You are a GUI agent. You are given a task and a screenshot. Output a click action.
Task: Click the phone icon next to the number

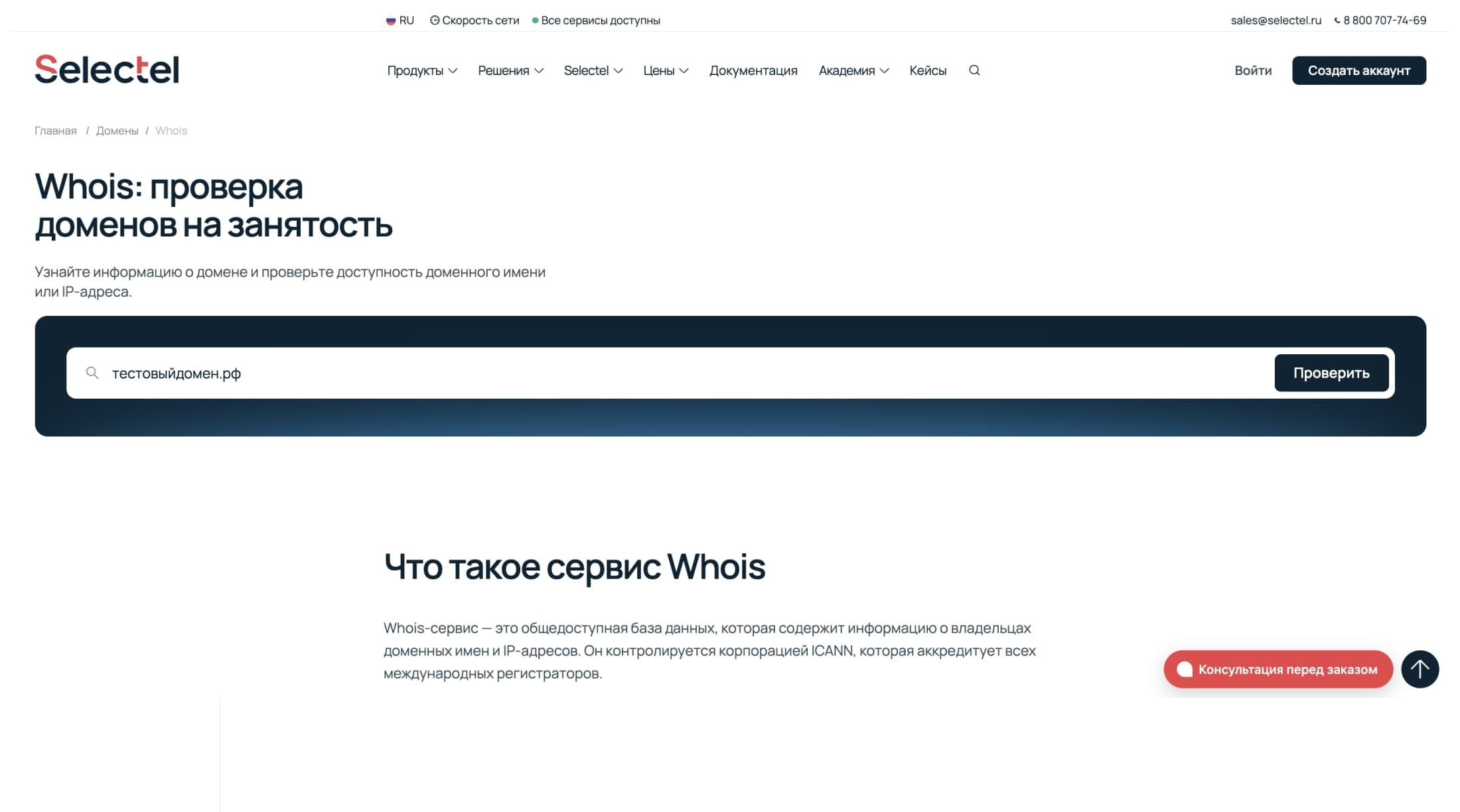[1337, 21]
